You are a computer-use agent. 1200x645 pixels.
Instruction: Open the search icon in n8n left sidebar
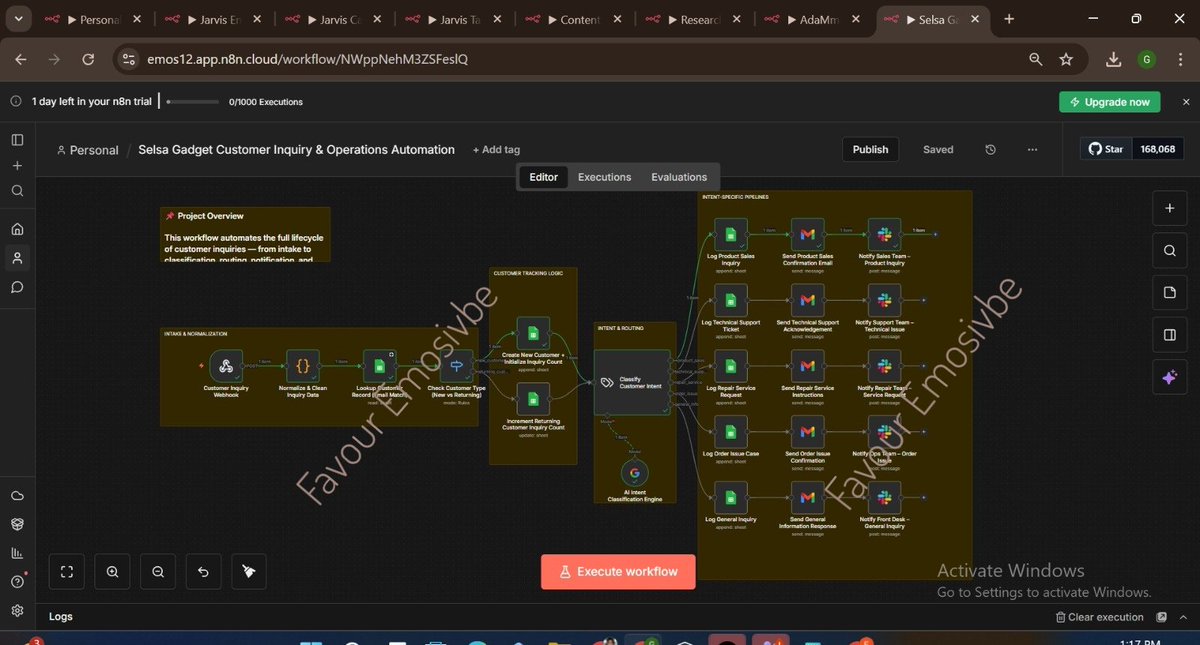click(17, 190)
